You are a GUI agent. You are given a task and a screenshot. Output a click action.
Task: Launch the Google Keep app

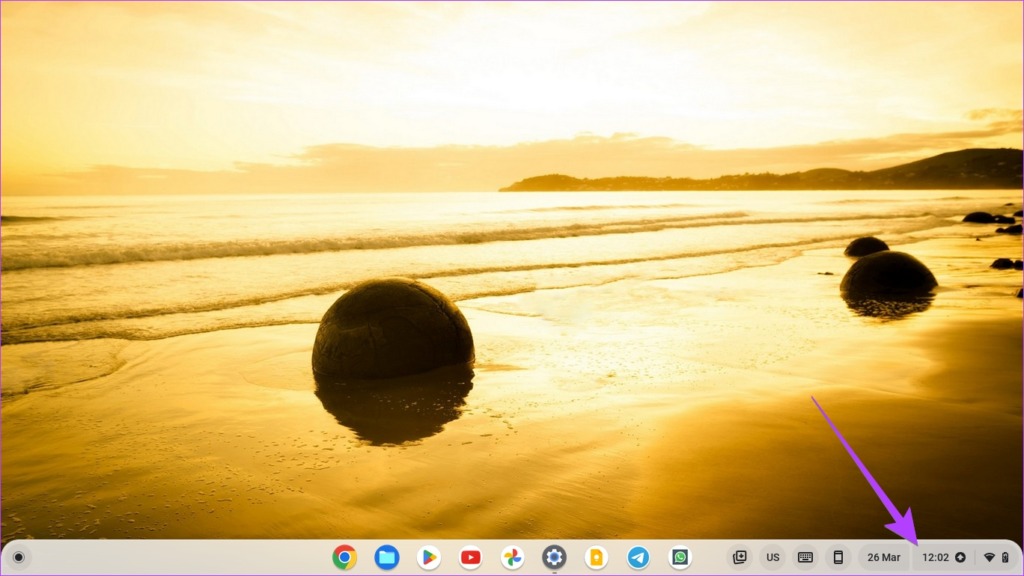click(597, 557)
